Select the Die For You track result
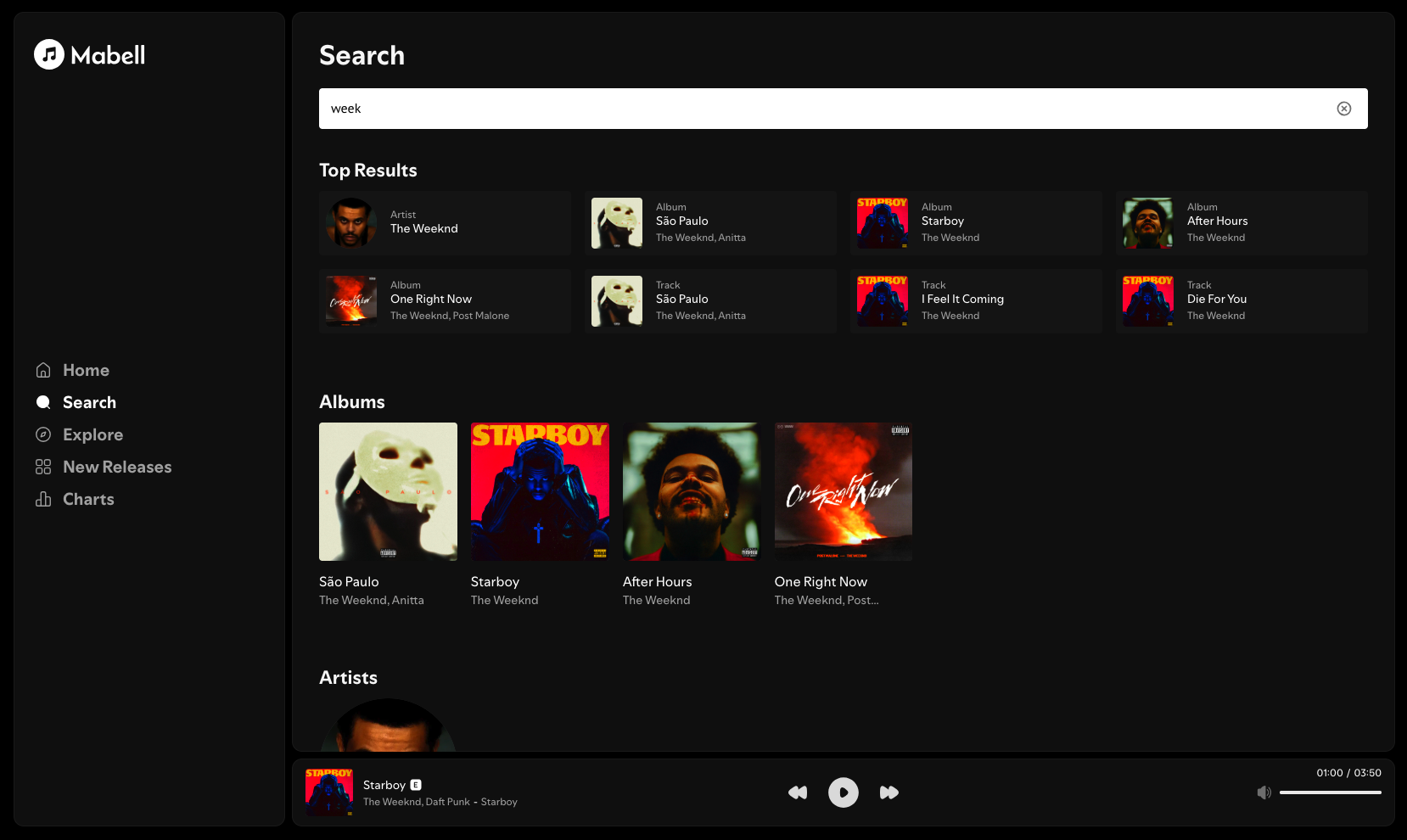This screenshot has height=840, width=1407. tap(1241, 300)
